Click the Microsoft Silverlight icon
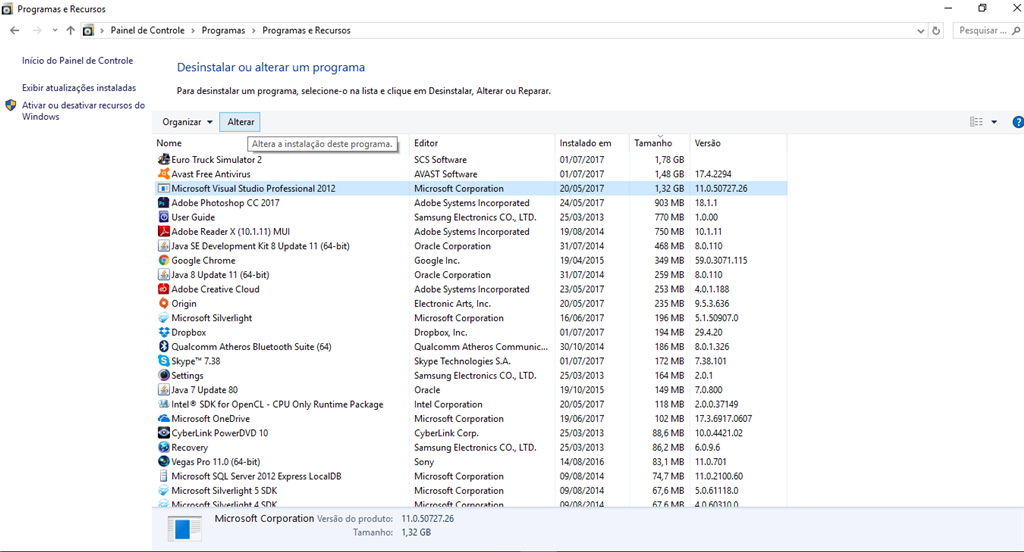 pos(164,317)
